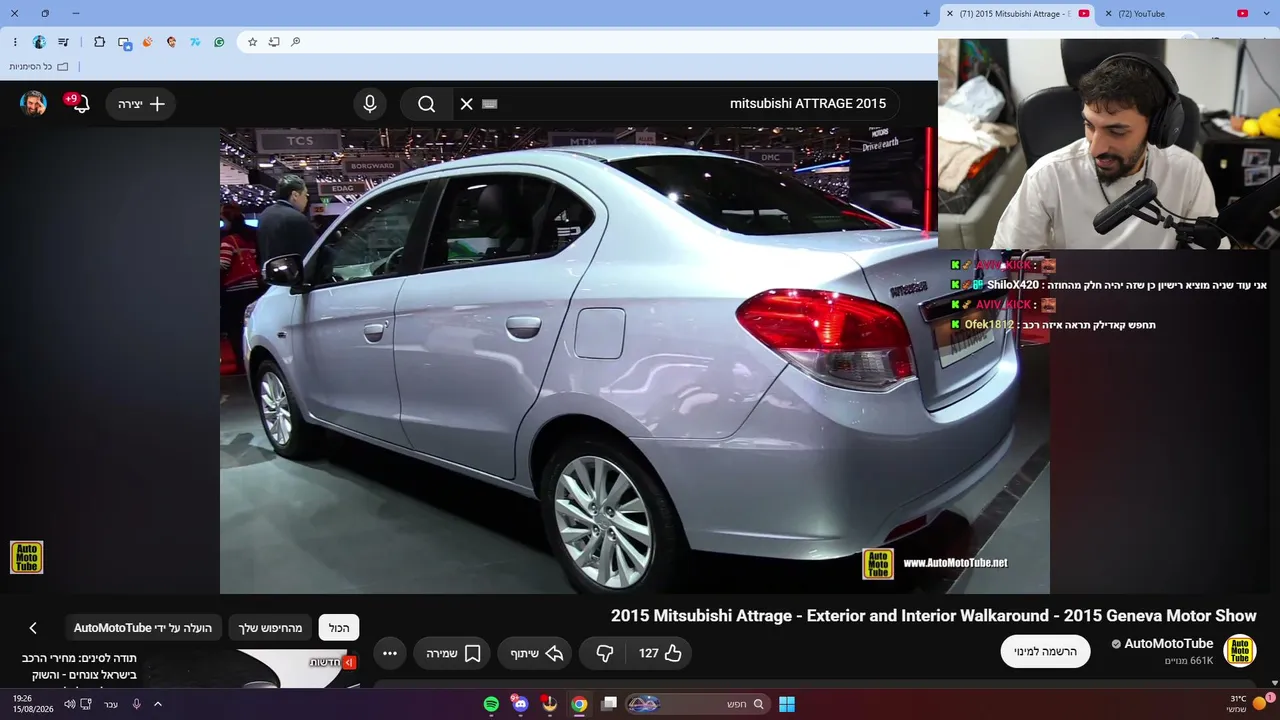Screen dimensions: 1280x720
Task: Click the YouTube Create button
Action: click(141, 104)
